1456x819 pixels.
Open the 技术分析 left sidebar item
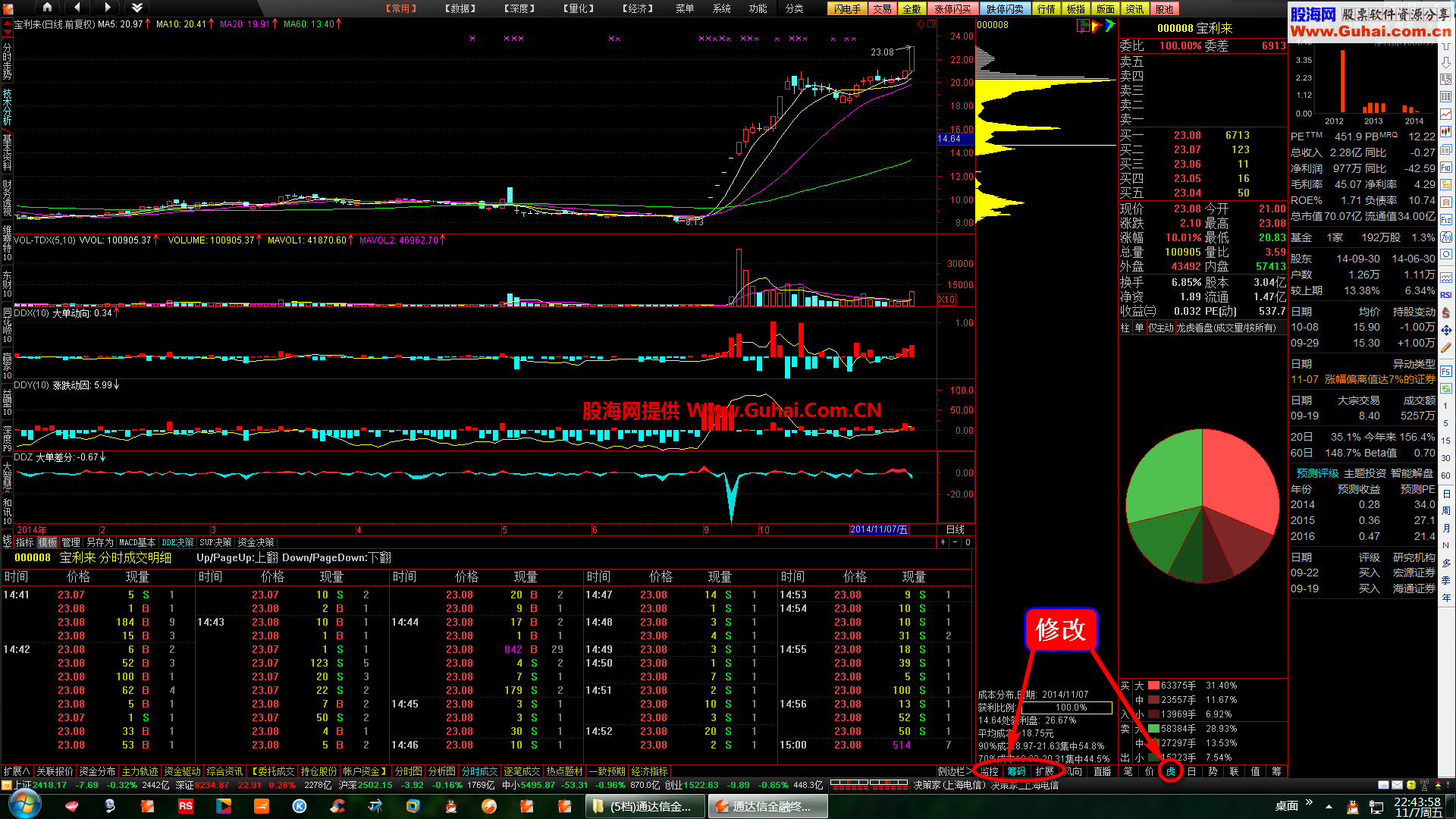coord(7,107)
